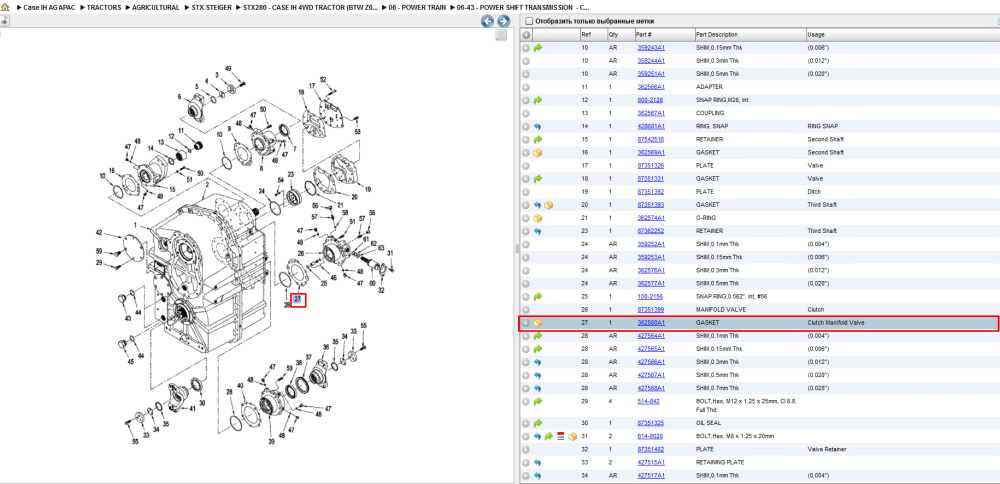This screenshot has height=484, width=1000.
Task: Navigate to previous illustration with back arrow
Action: point(487,21)
